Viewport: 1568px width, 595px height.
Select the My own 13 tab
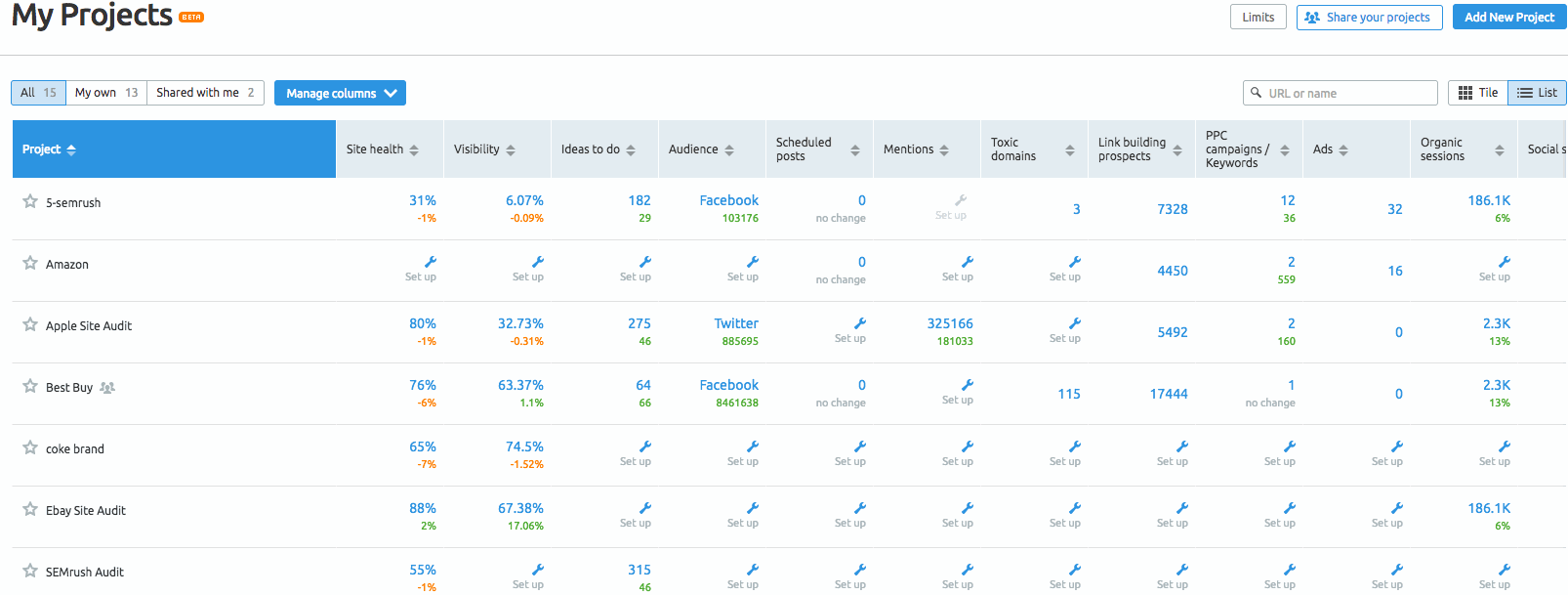tap(106, 93)
